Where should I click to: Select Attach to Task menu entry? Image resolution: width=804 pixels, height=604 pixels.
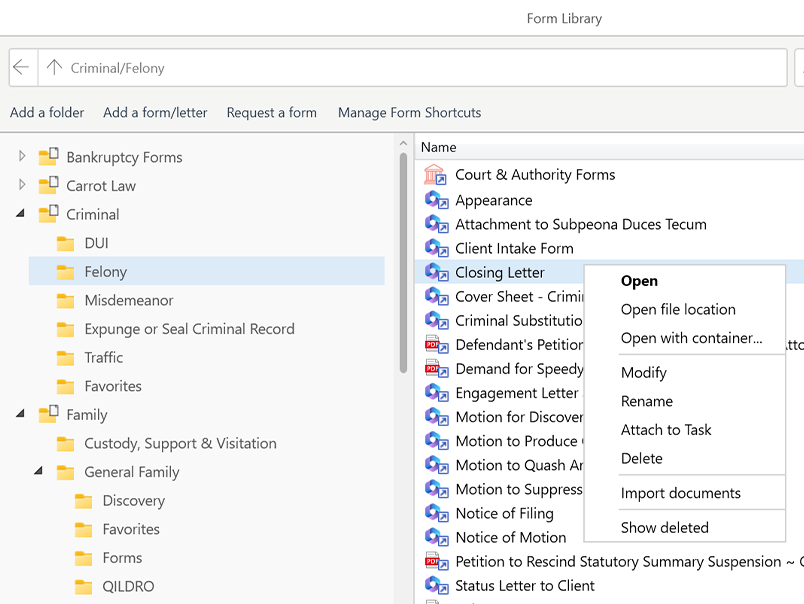(x=666, y=430)
